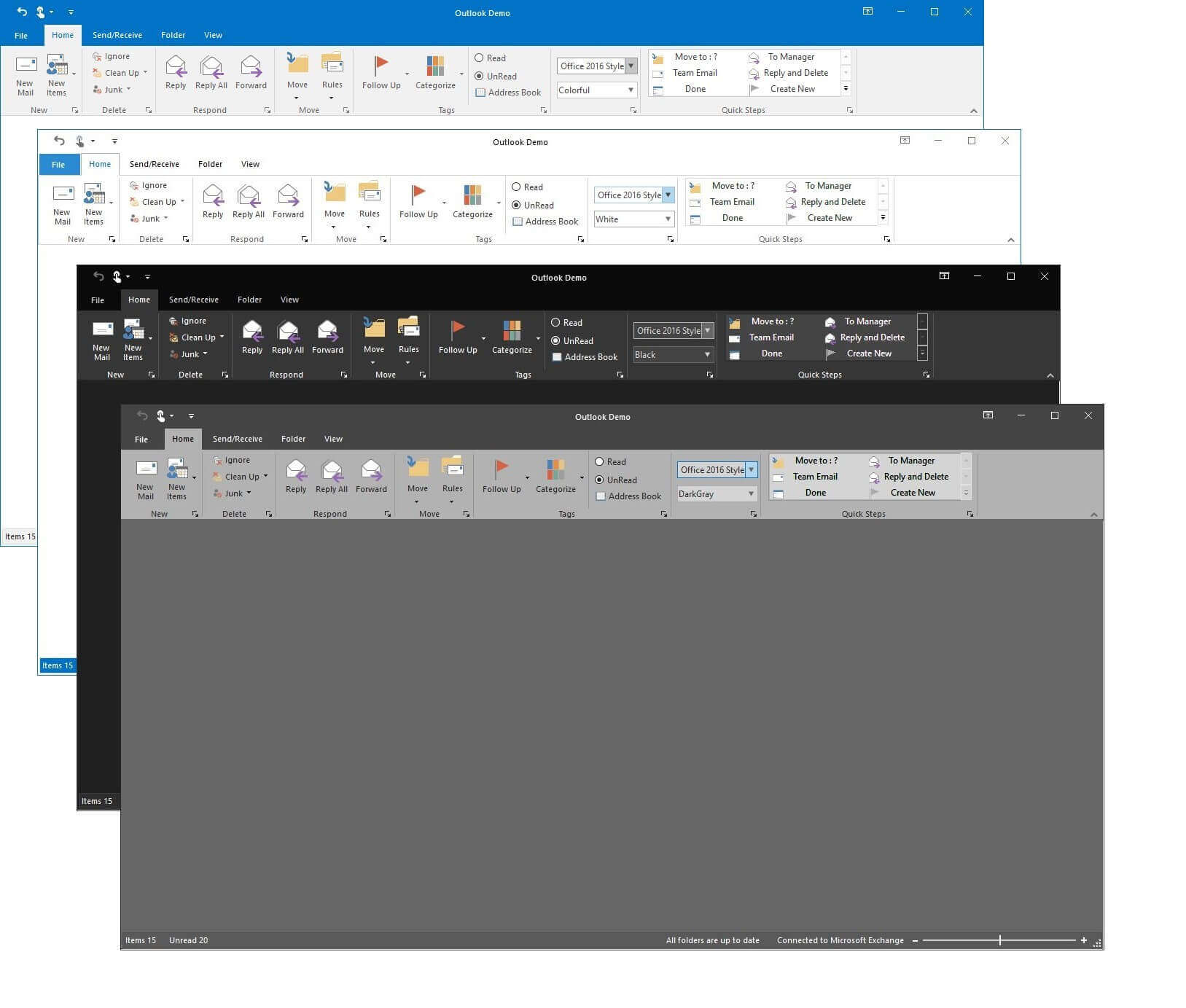Click Connected to Microsoft Exchange status
The image size is (1186, 1008).
click(840, 941)
